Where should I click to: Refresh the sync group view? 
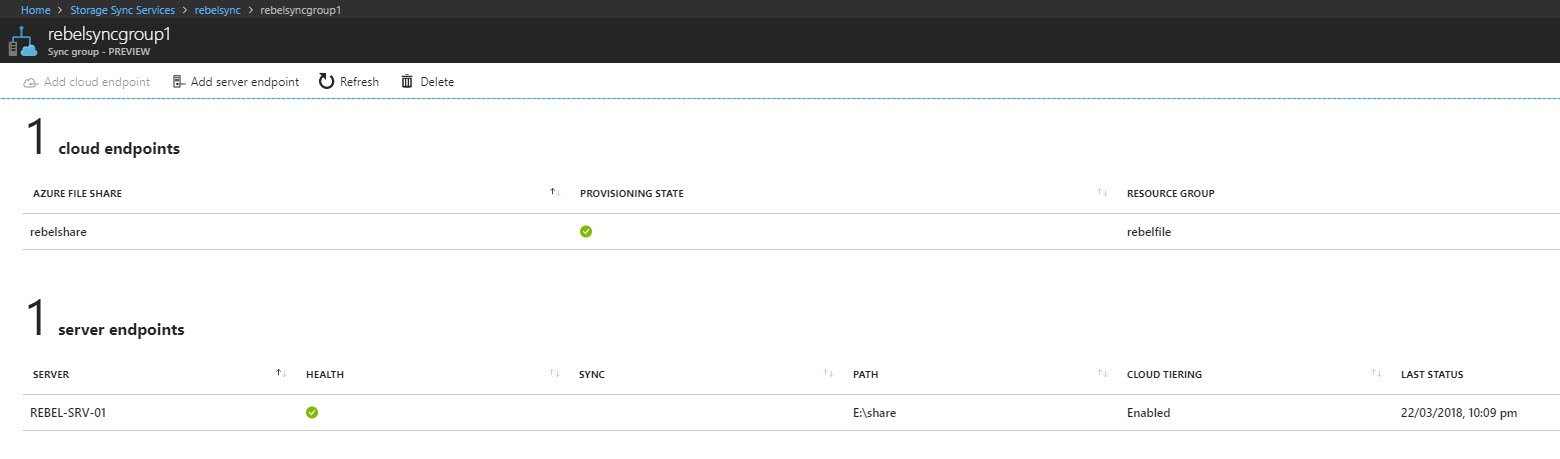coord(359,82)
